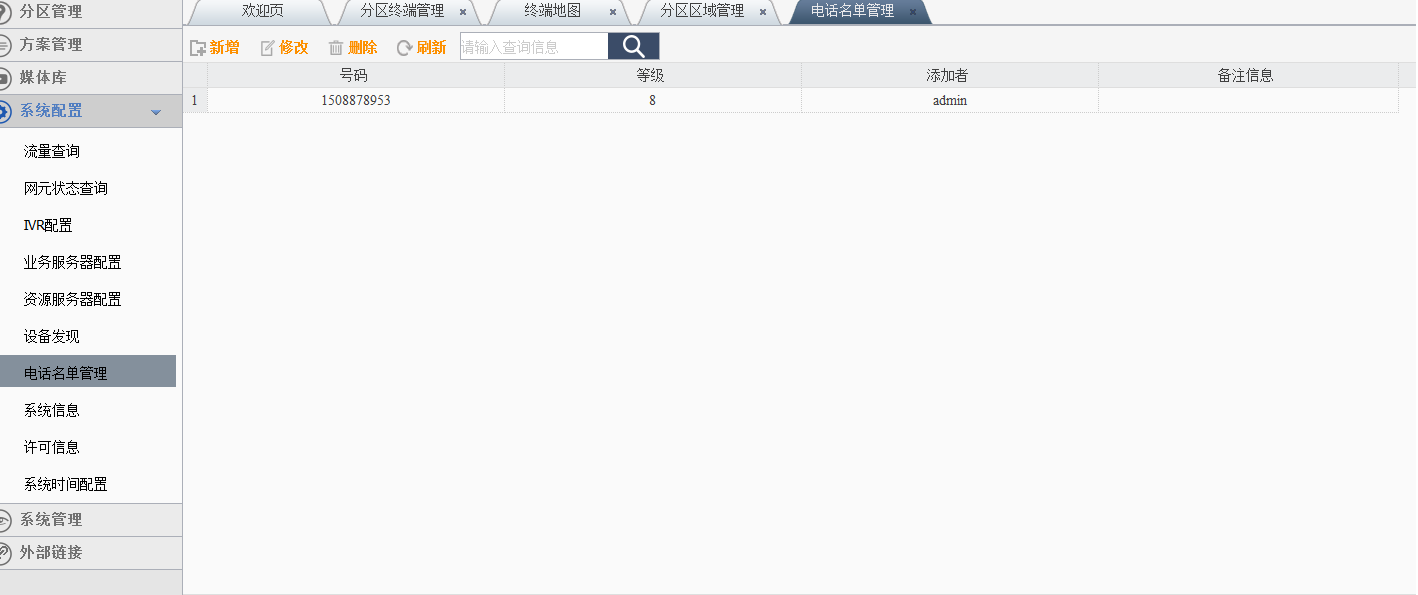Screen dimensions: 1418x595
Task: Sort by the 备注信息 column header
Action: 1247,75
